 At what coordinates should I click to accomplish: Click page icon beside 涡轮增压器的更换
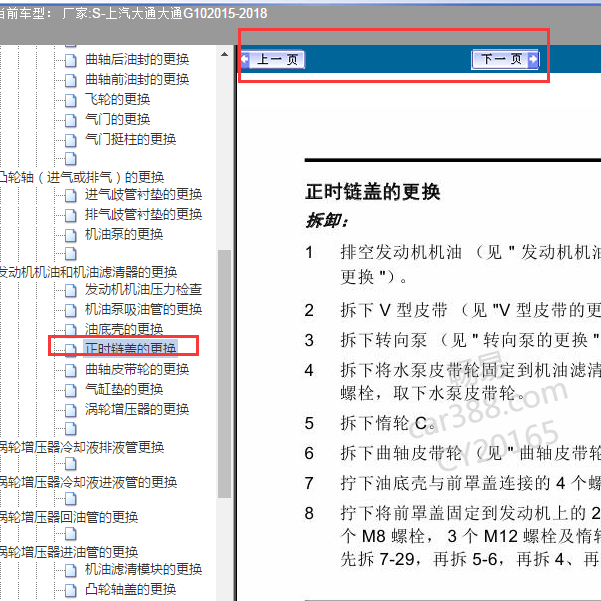[x=71, y=410]
